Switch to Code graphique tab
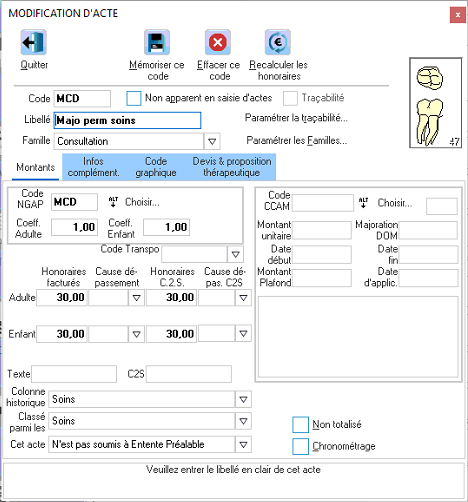The width and height of the screenshot is (468, 502). [156, 167]
